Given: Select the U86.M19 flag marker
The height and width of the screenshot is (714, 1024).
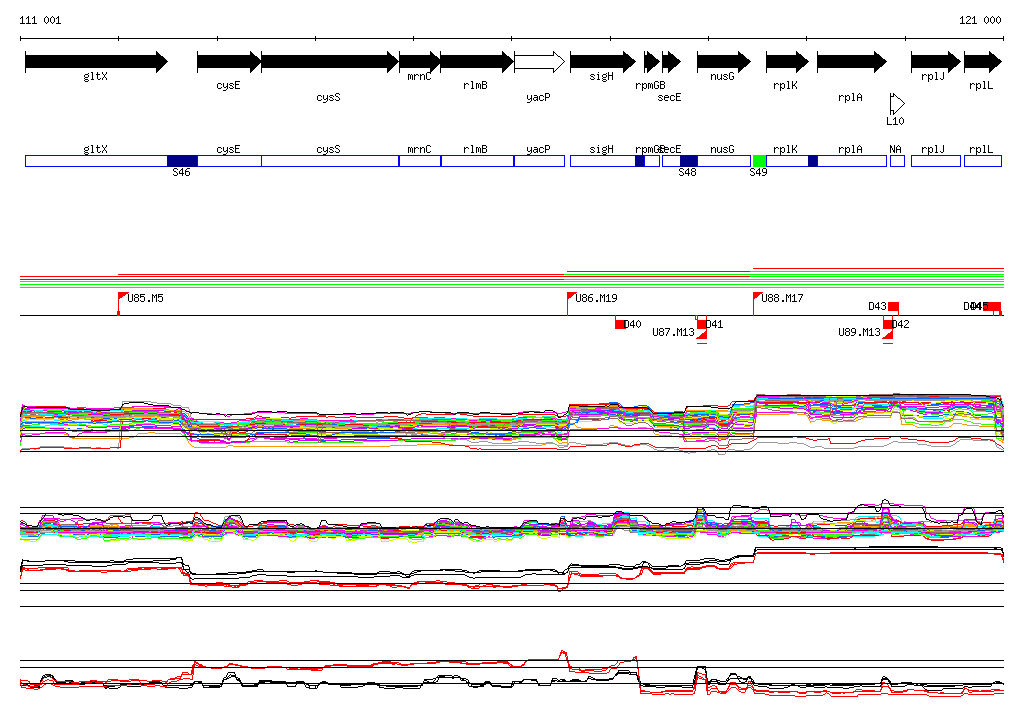Looking at the screenshot, I should click(x=572, y=298).
